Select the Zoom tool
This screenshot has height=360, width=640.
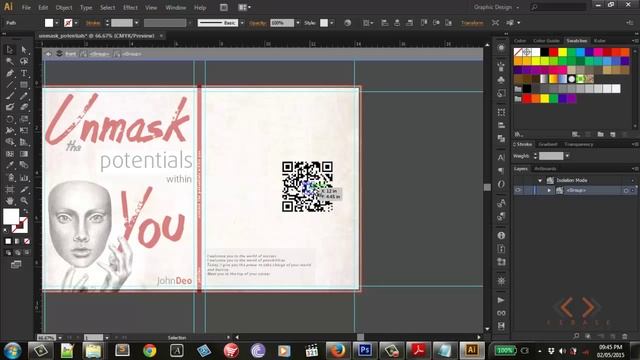[24, 201]
